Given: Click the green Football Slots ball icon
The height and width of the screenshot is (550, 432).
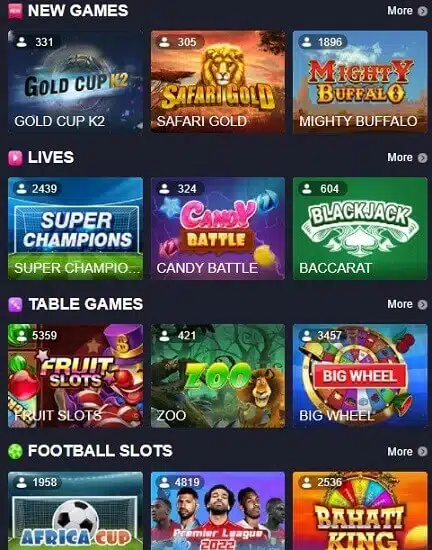Looking at the screenshot, I should click(15, 451).
